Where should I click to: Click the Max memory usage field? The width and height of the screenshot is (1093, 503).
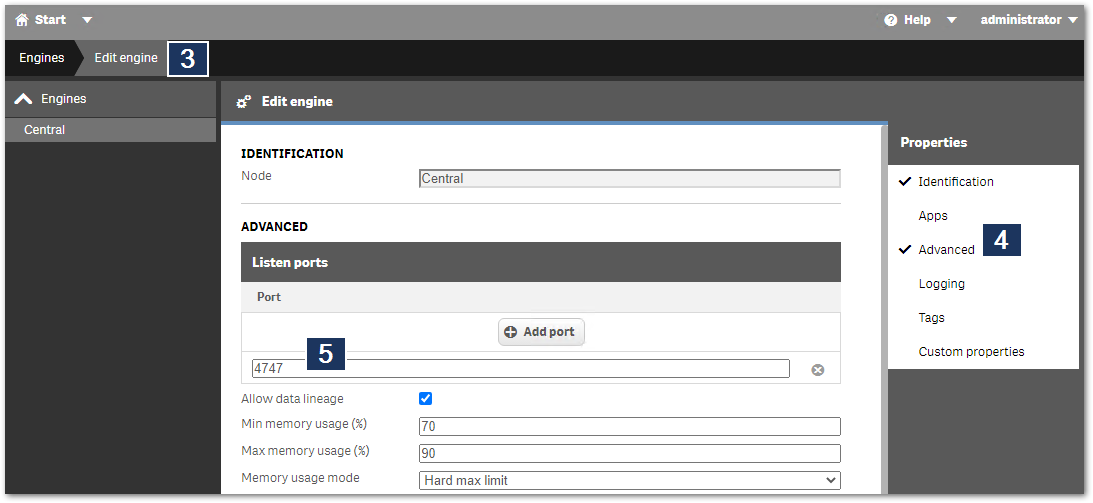point(629,454)
